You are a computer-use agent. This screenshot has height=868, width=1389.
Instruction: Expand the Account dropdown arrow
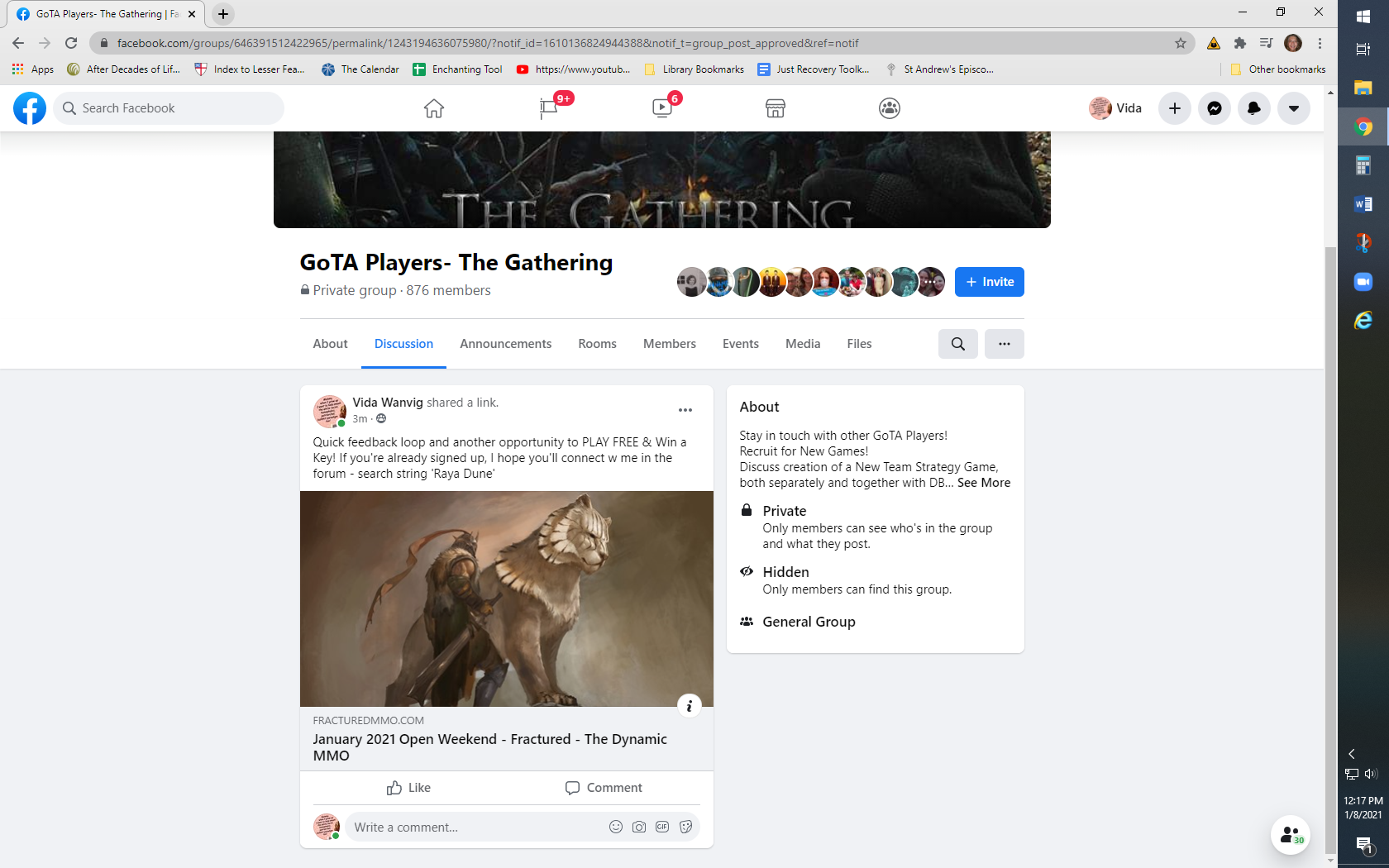(1294, 108)
